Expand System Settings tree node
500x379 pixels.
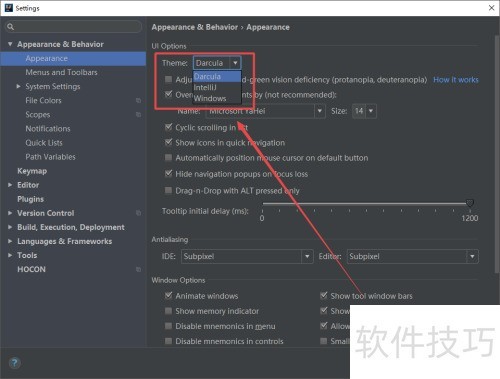tap(19, 86)
